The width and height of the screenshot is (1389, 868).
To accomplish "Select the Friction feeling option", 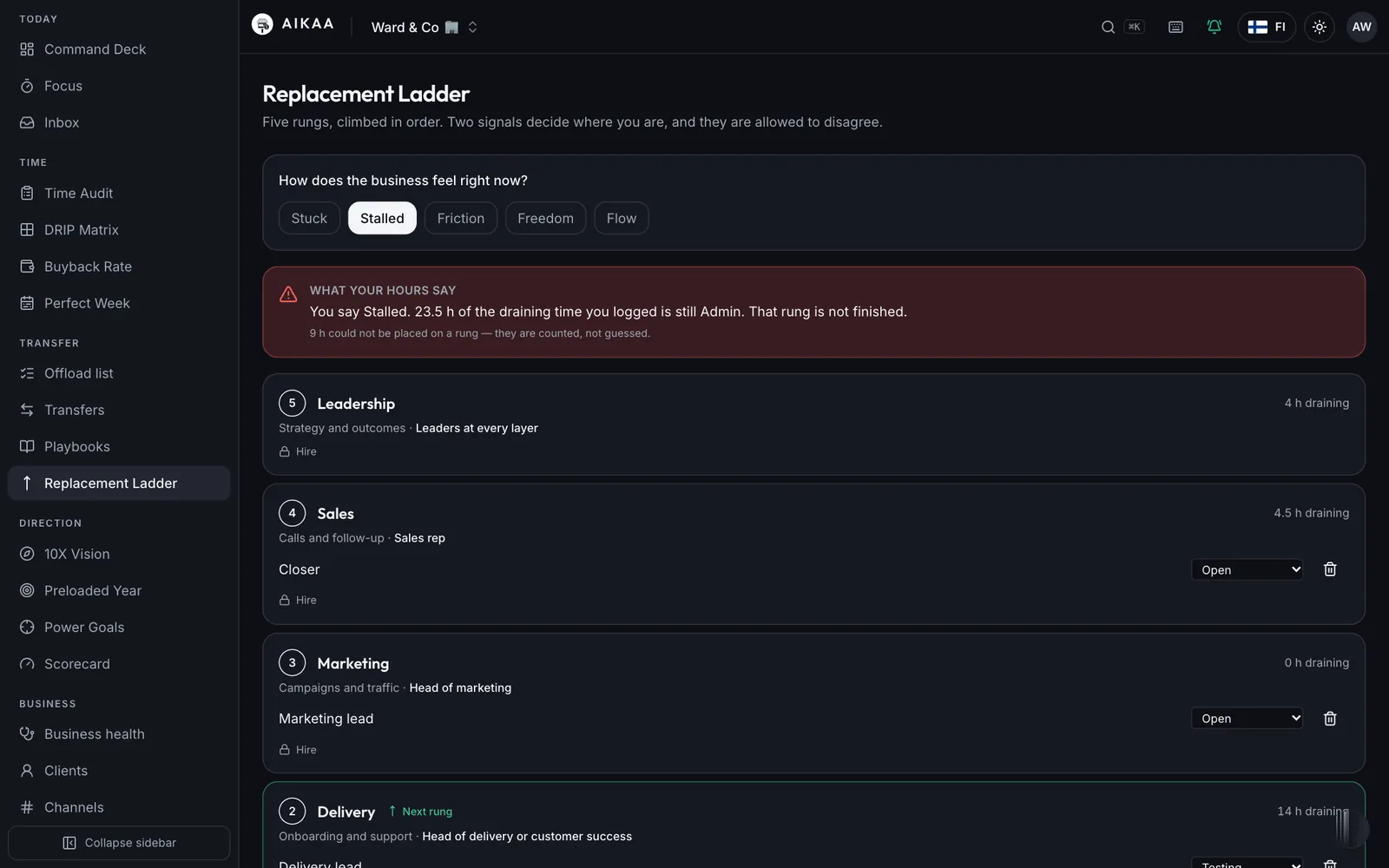I will click(x=461, y=218).
